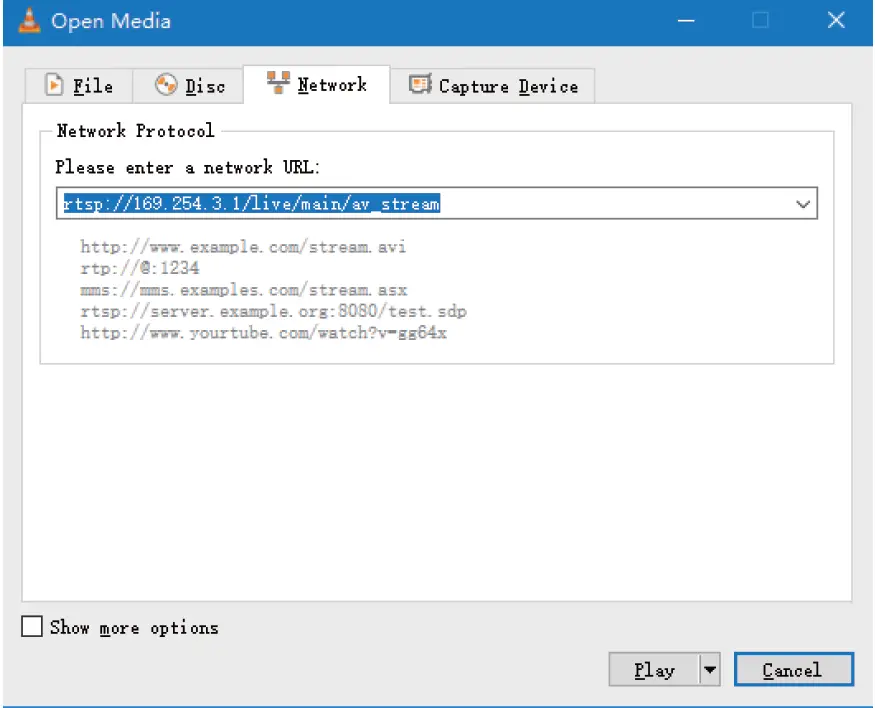
Task: Go to the Capture Device tab
Action: (493, 86)
